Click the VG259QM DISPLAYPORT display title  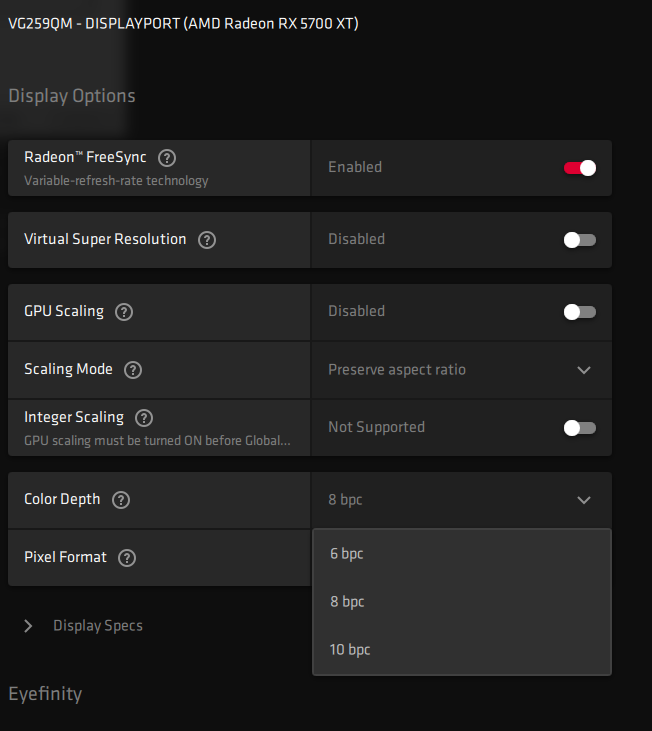[x=183, y=23]
